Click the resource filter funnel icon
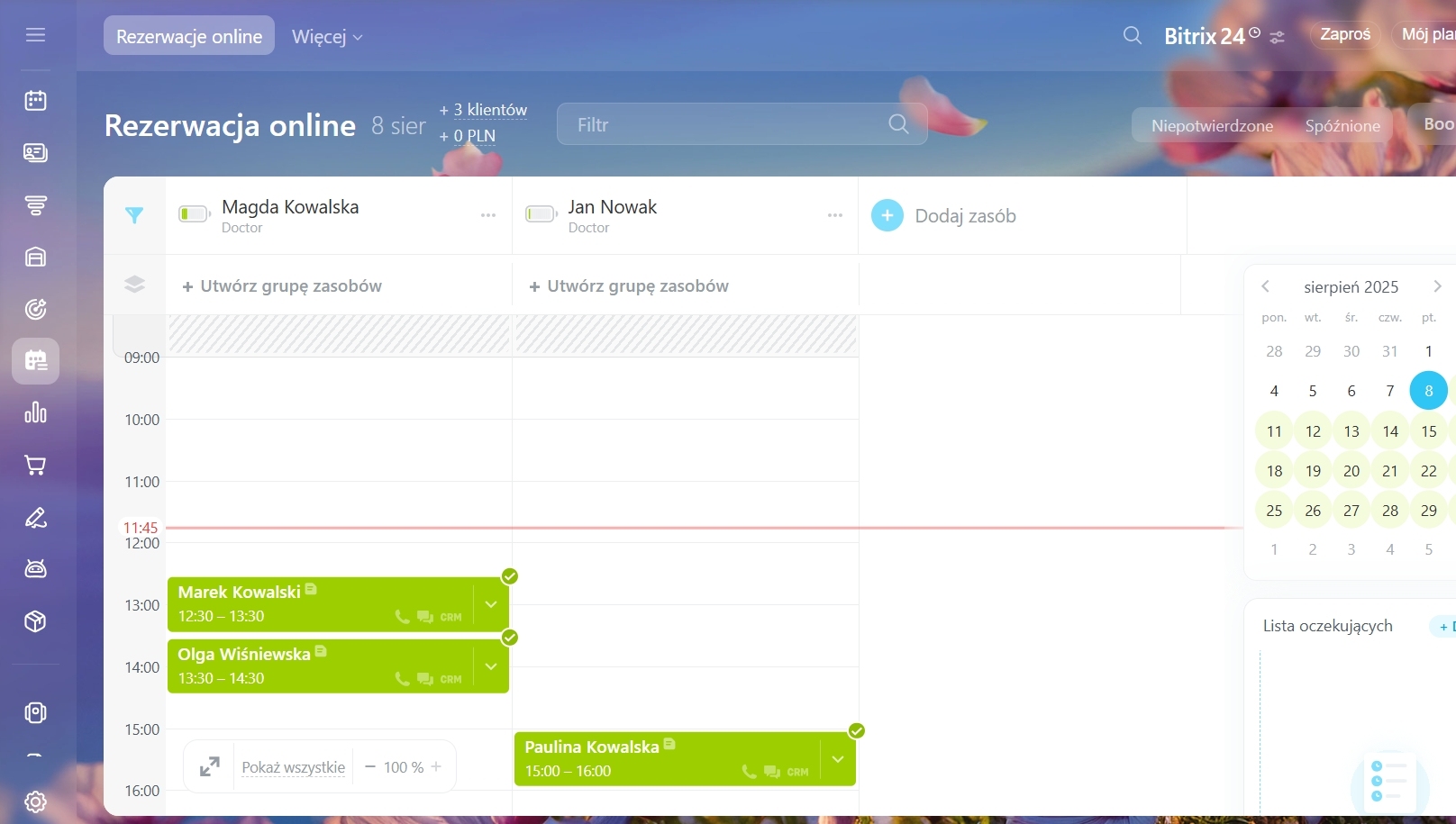 coord(134,215)
